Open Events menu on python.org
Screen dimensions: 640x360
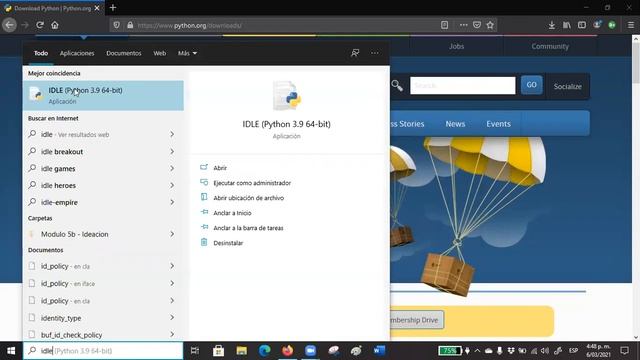(x=498, y=124)
